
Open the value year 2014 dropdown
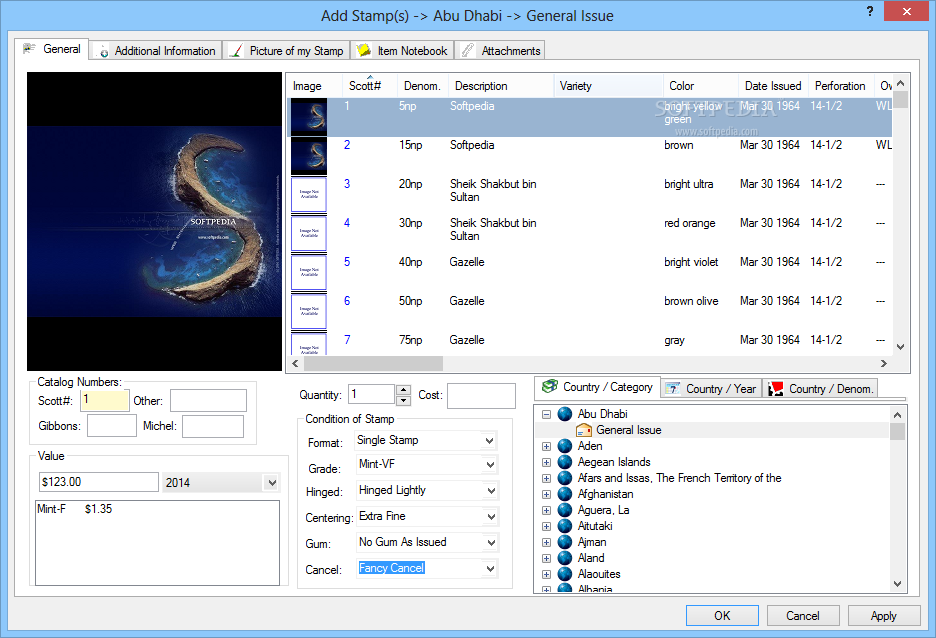coord(272,482)
